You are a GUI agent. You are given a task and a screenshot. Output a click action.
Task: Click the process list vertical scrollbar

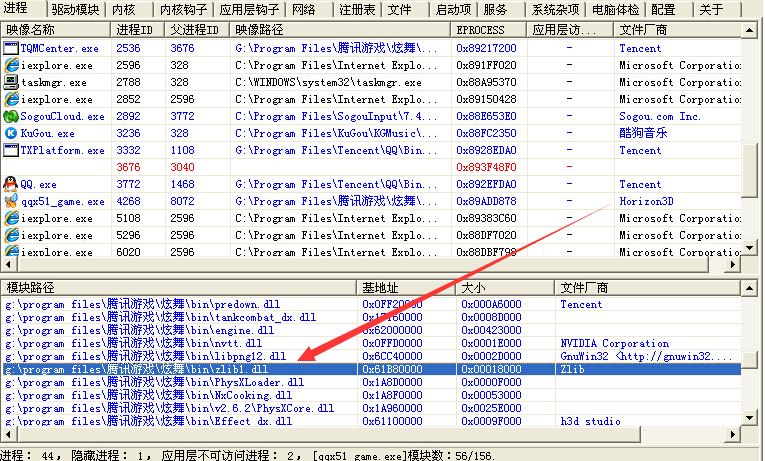point(755,150)
